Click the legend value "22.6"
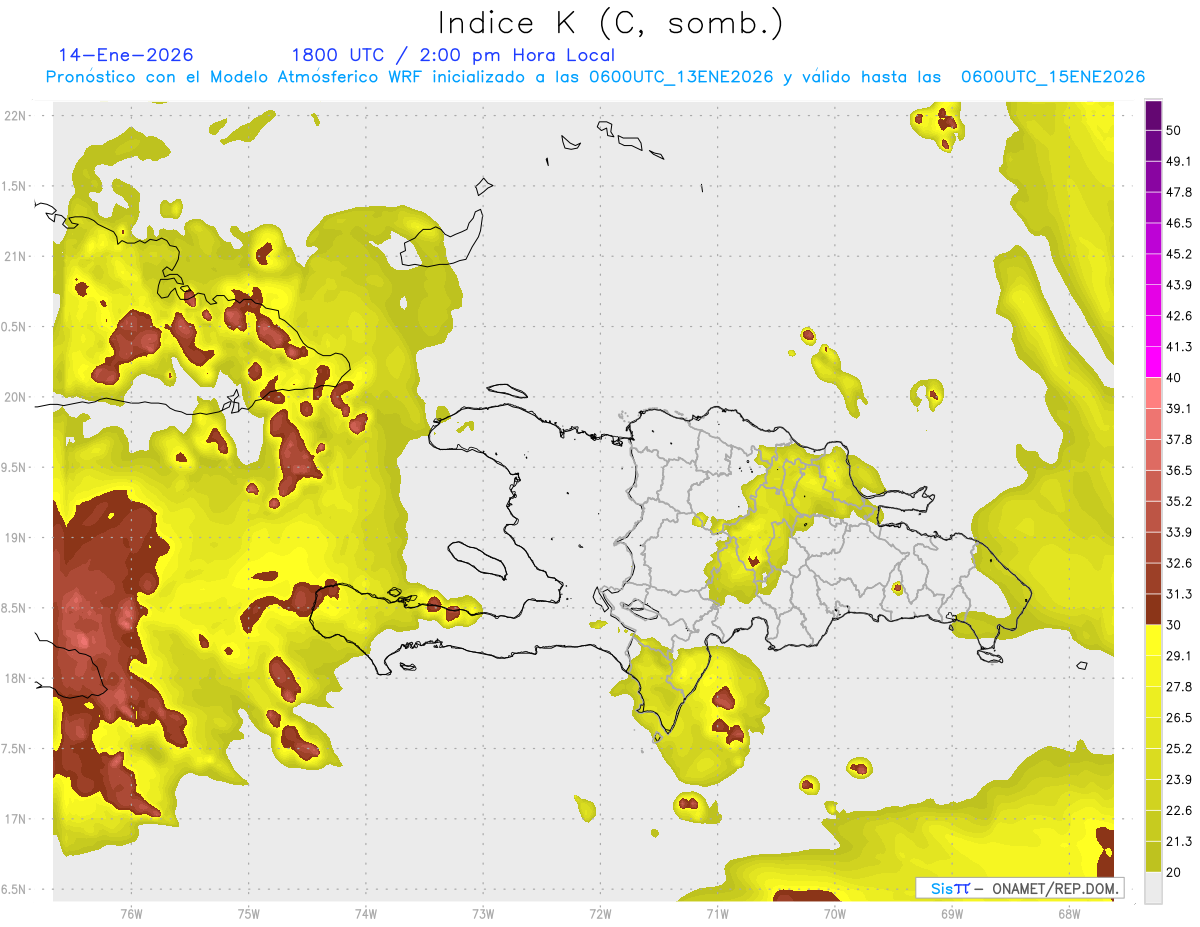This screenshot has height=927, width=1200. pos(1179,811)
